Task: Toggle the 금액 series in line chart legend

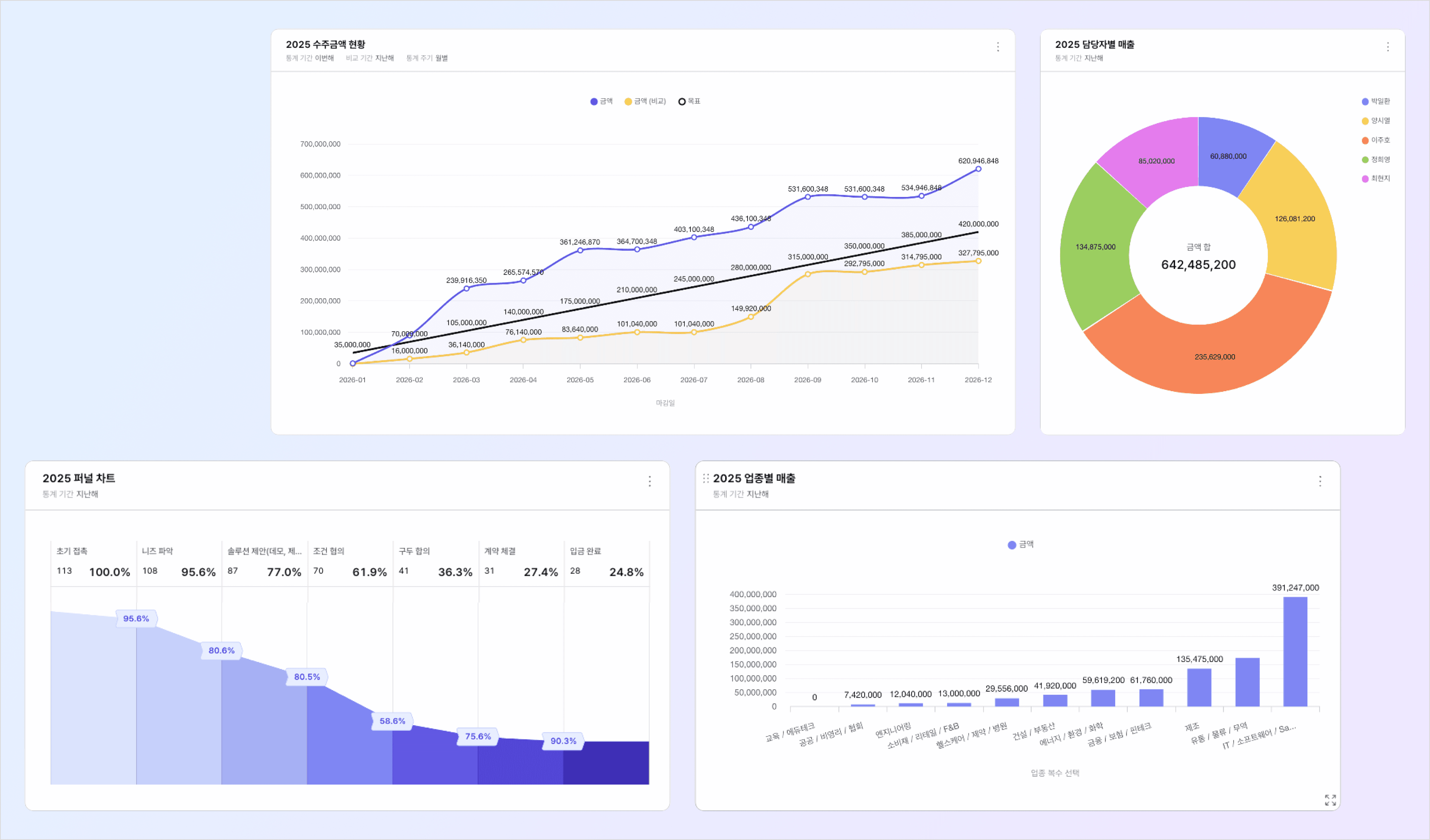Action: tap(601, 101)
